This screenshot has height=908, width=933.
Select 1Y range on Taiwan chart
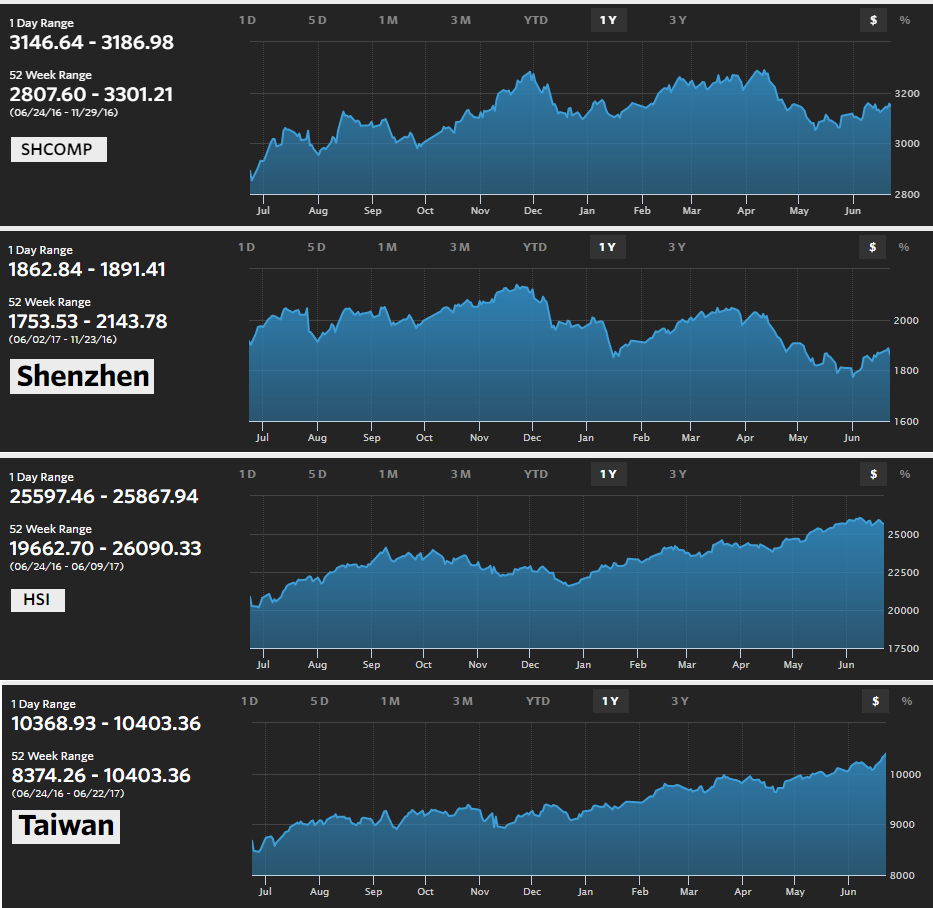[x=610, y=701]
